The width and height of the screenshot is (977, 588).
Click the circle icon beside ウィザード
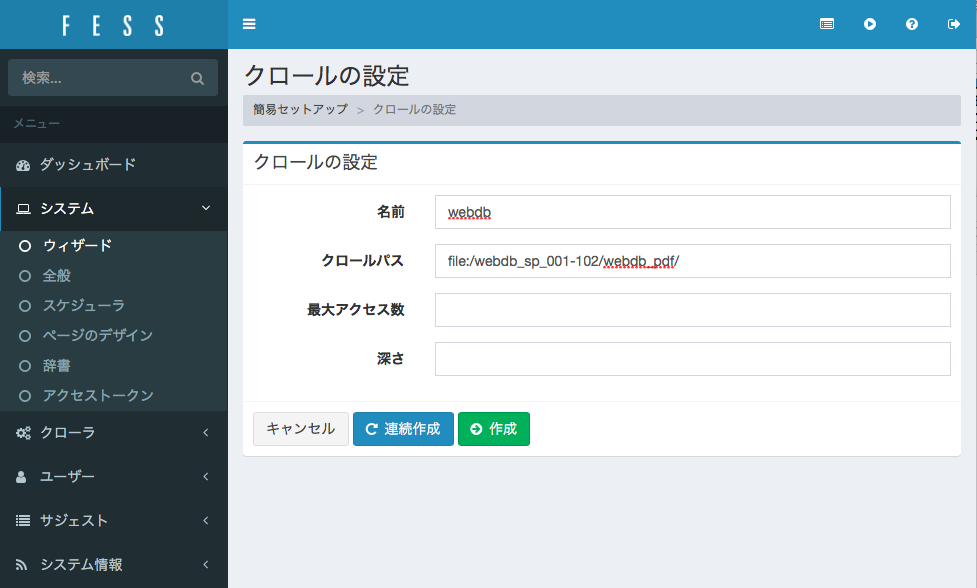(x=25, y=246)
